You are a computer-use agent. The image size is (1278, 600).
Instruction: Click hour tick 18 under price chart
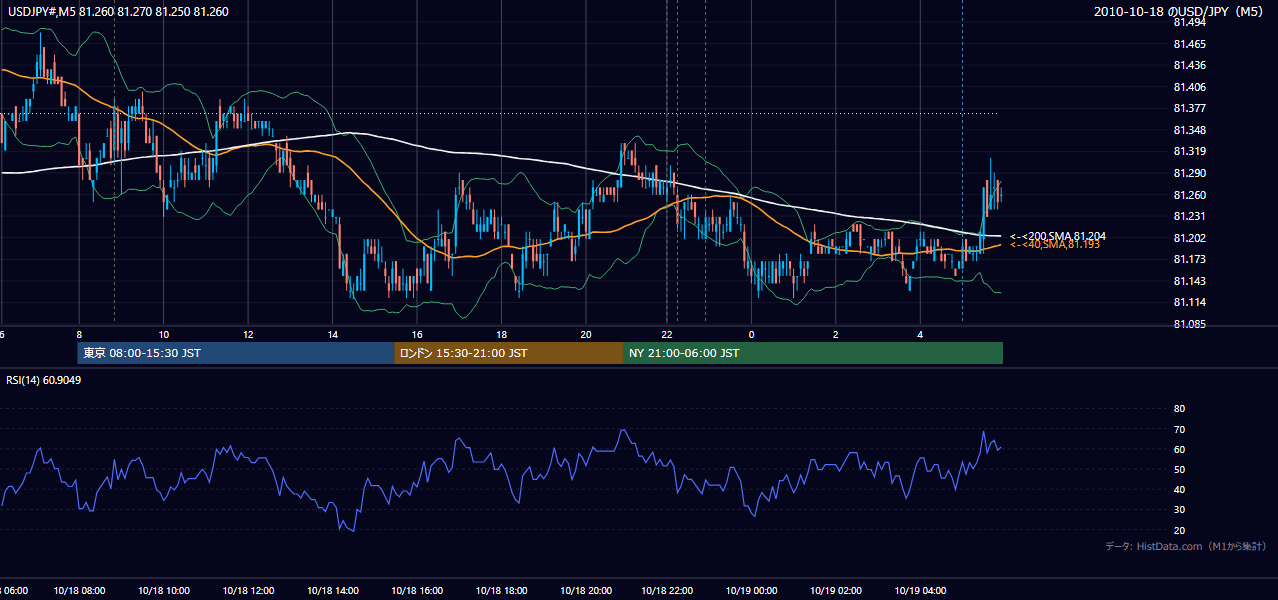tap(501, 334)
